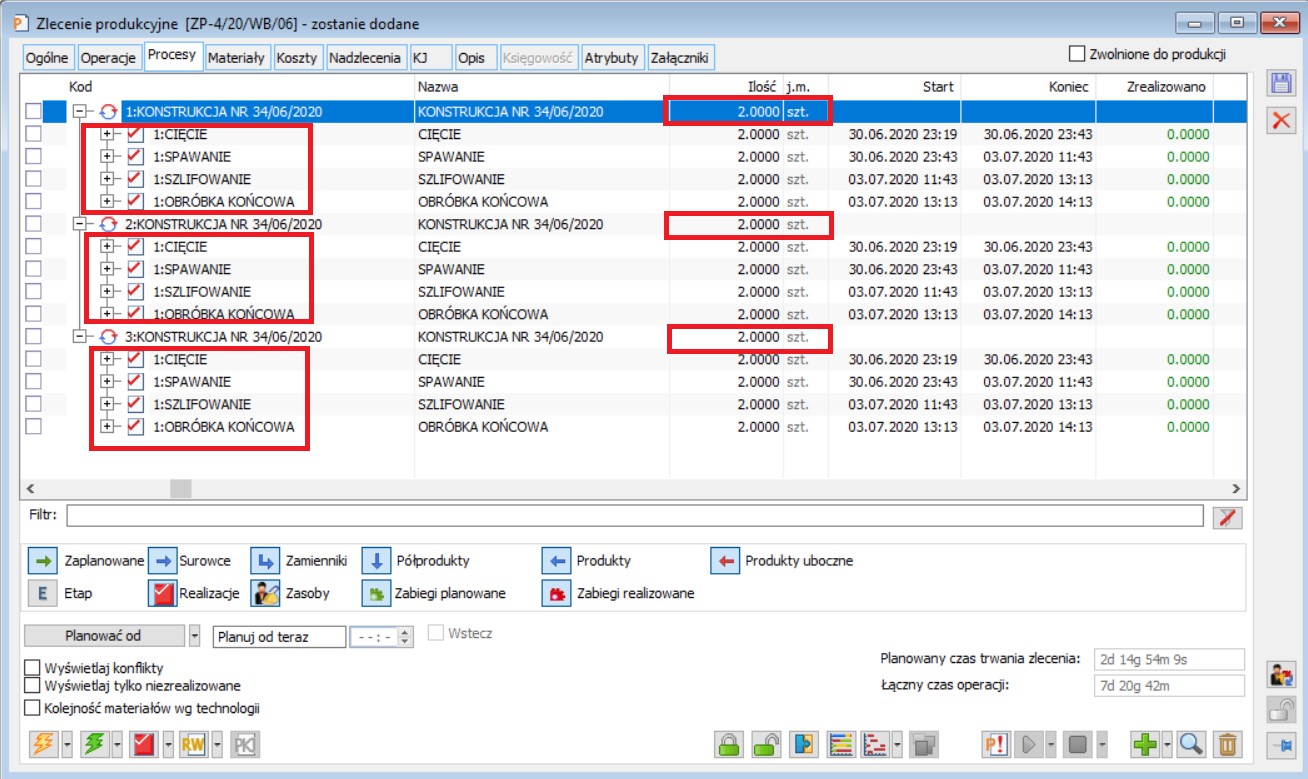Tick Kolejność materiałów wg technologii checkbox
Viewport: 1308px width, 779px height.
tap(33, 708)
